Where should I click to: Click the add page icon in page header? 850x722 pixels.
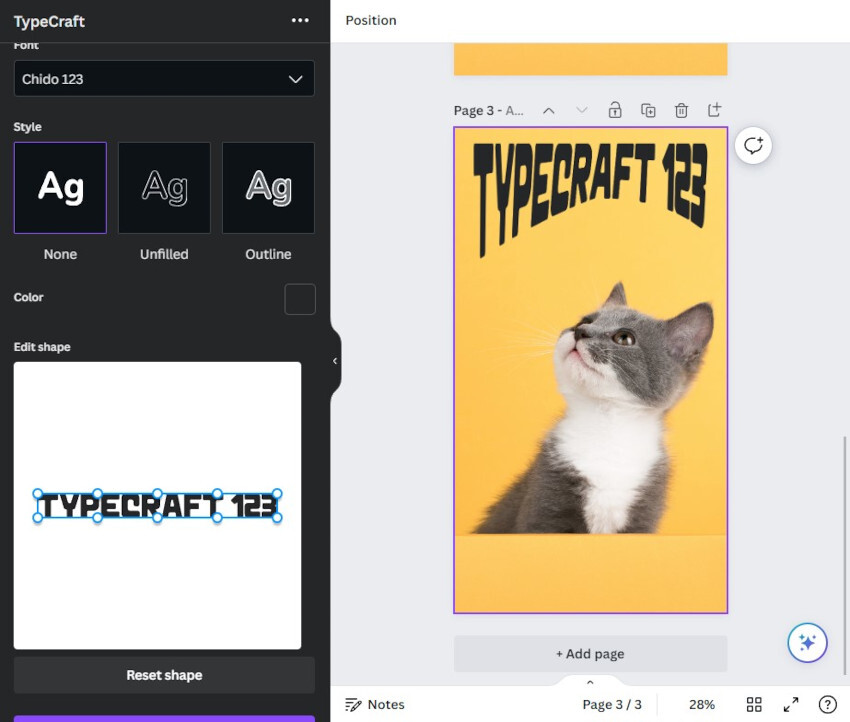point(714,110)
